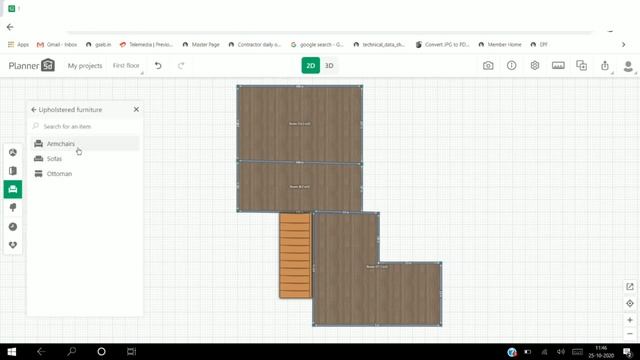
Task: Open the volume control in tray
Action: [561, 351]
